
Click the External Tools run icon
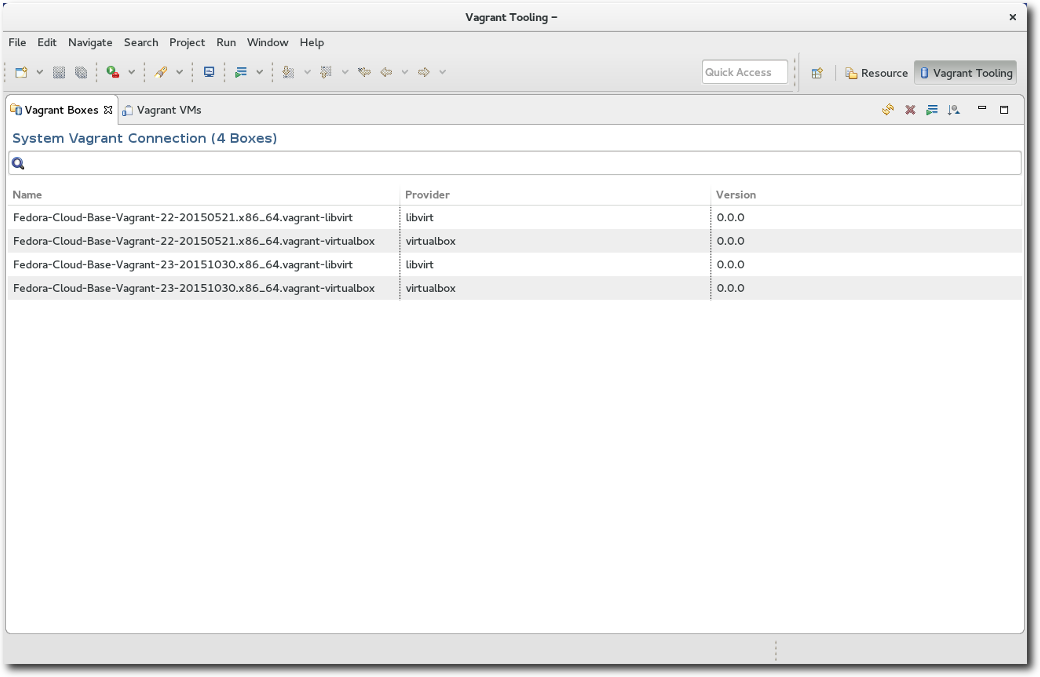tap(113, 72)
